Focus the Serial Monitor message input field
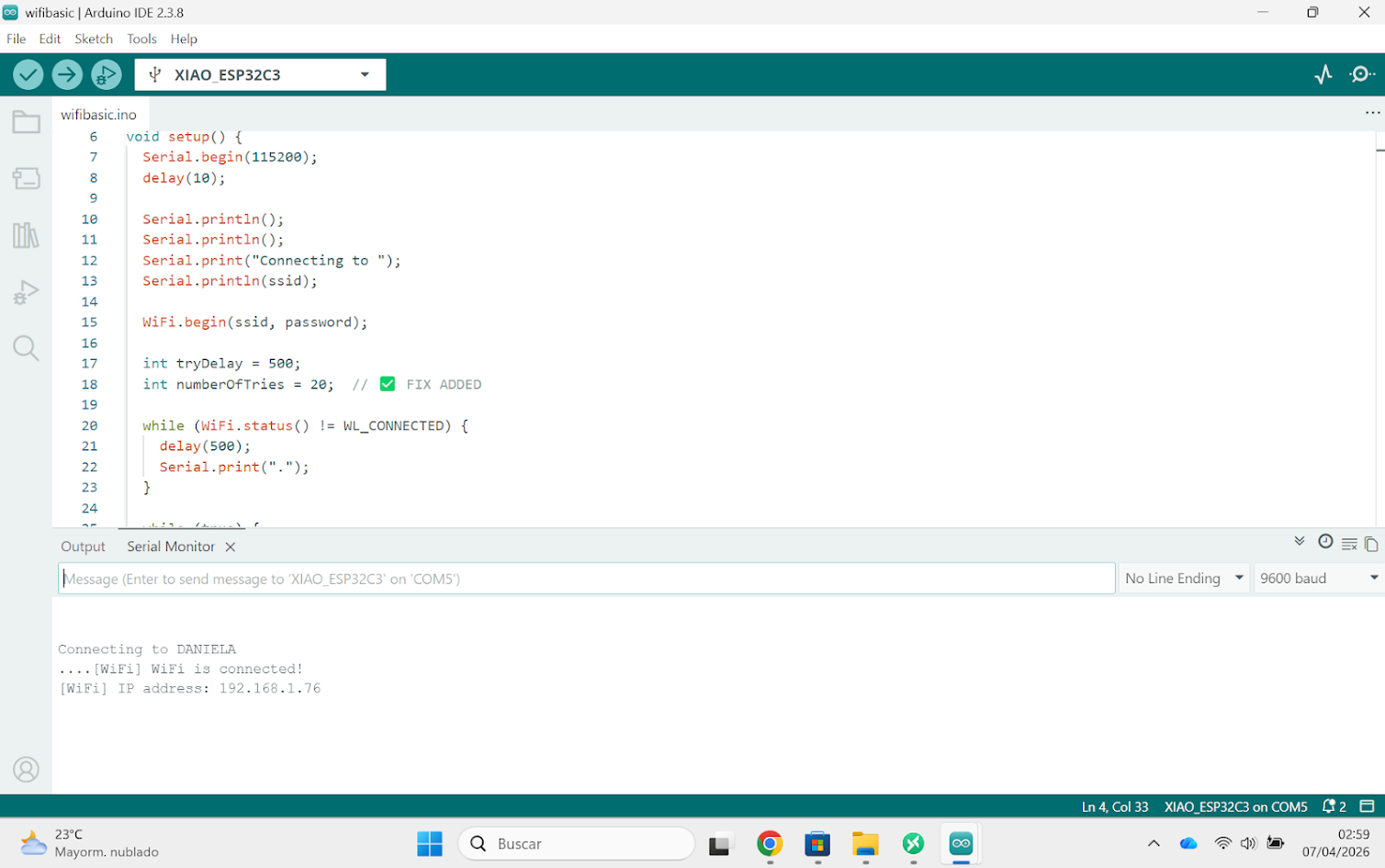 587,579
